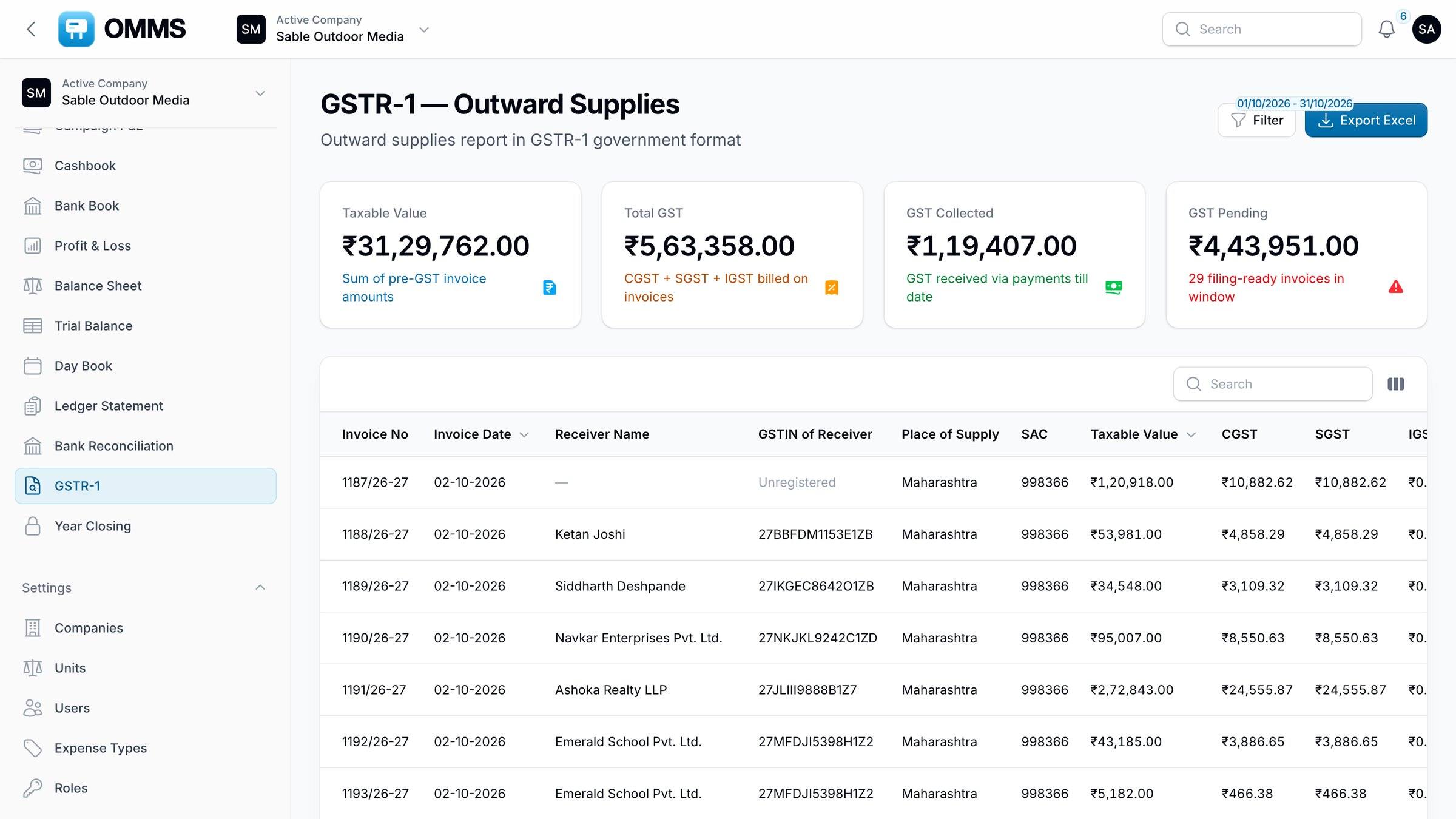Open Companies settings link
The width and height of the screenshot is (1456, 819).
146,628
